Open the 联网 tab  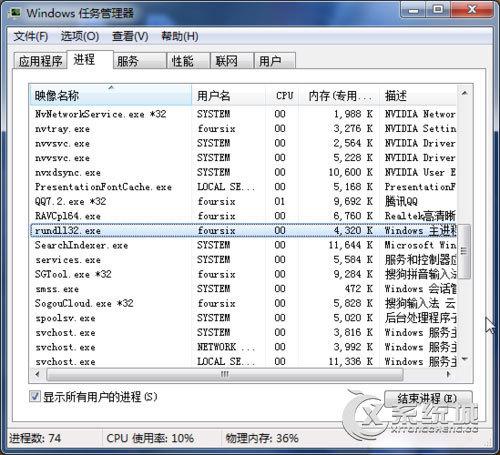pyautogui.click(x=232, y=61)
